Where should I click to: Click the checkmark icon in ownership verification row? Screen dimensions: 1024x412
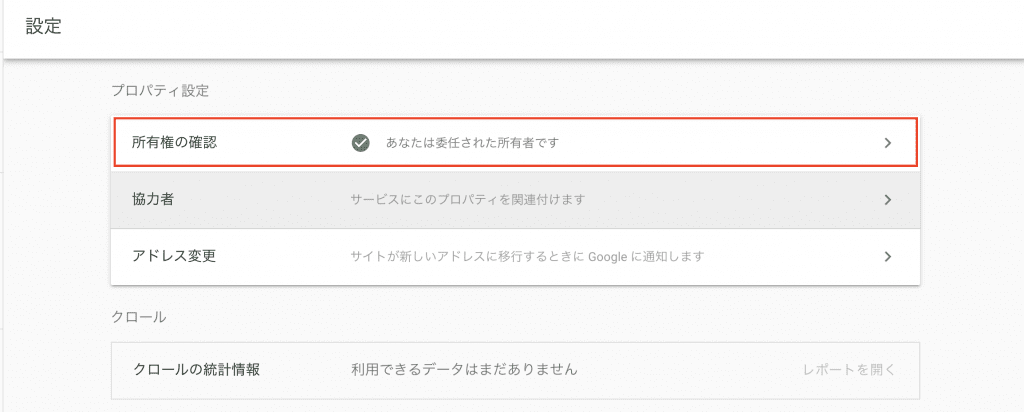tap(360, 143)
